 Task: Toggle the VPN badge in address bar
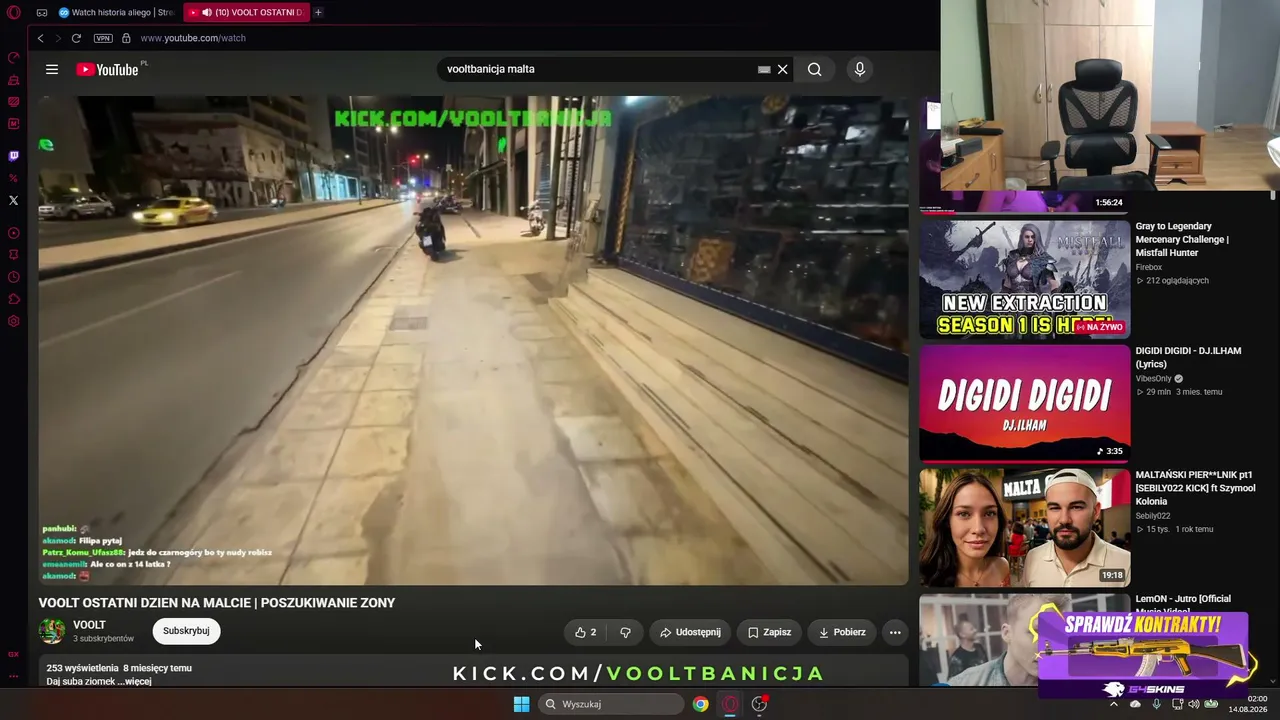103,38
